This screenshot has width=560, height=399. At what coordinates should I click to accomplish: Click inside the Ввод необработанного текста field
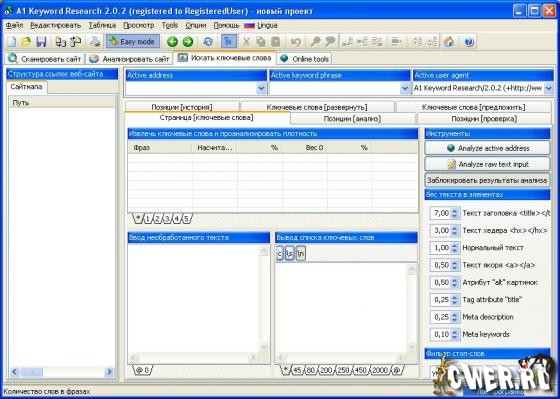coord(194,298)
